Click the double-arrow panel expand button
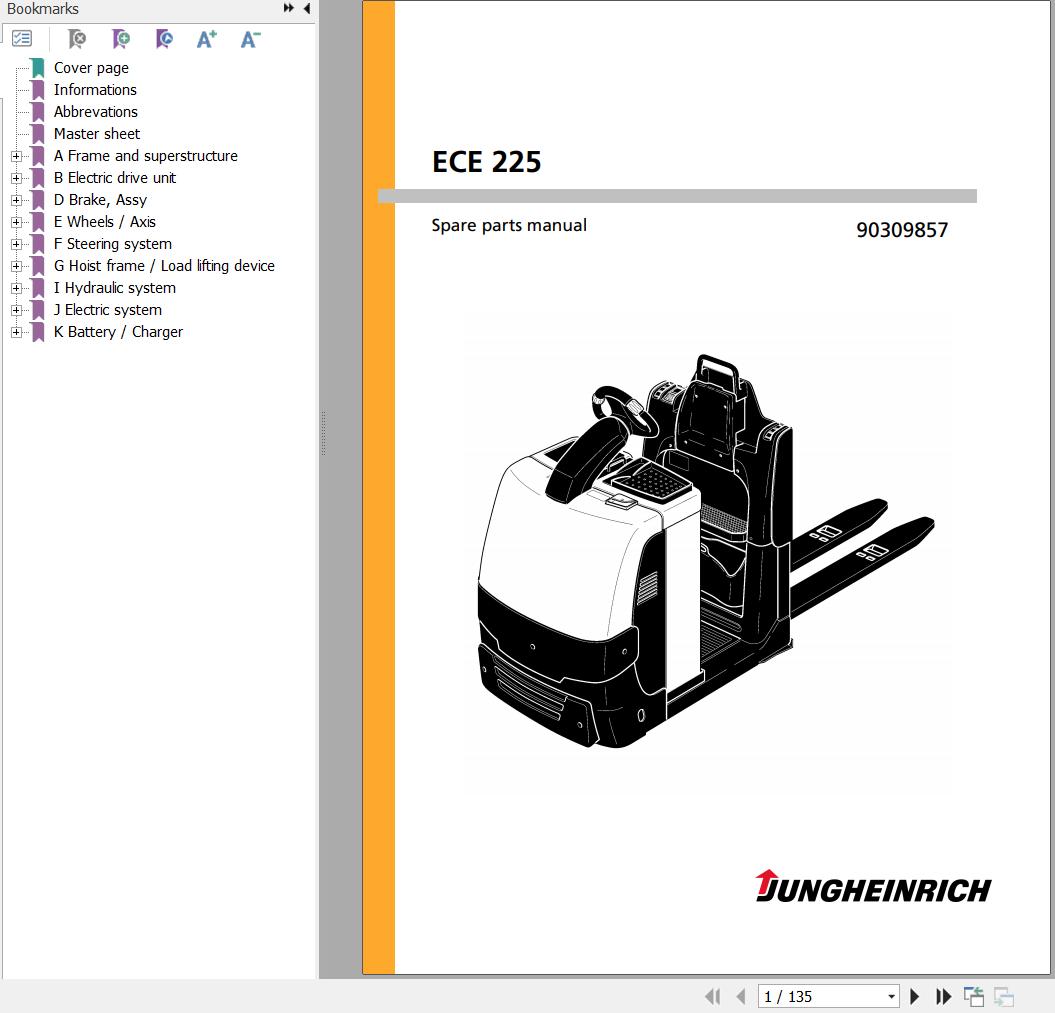The width and height of the screenshot is (1055, 1013). [289, 9]
